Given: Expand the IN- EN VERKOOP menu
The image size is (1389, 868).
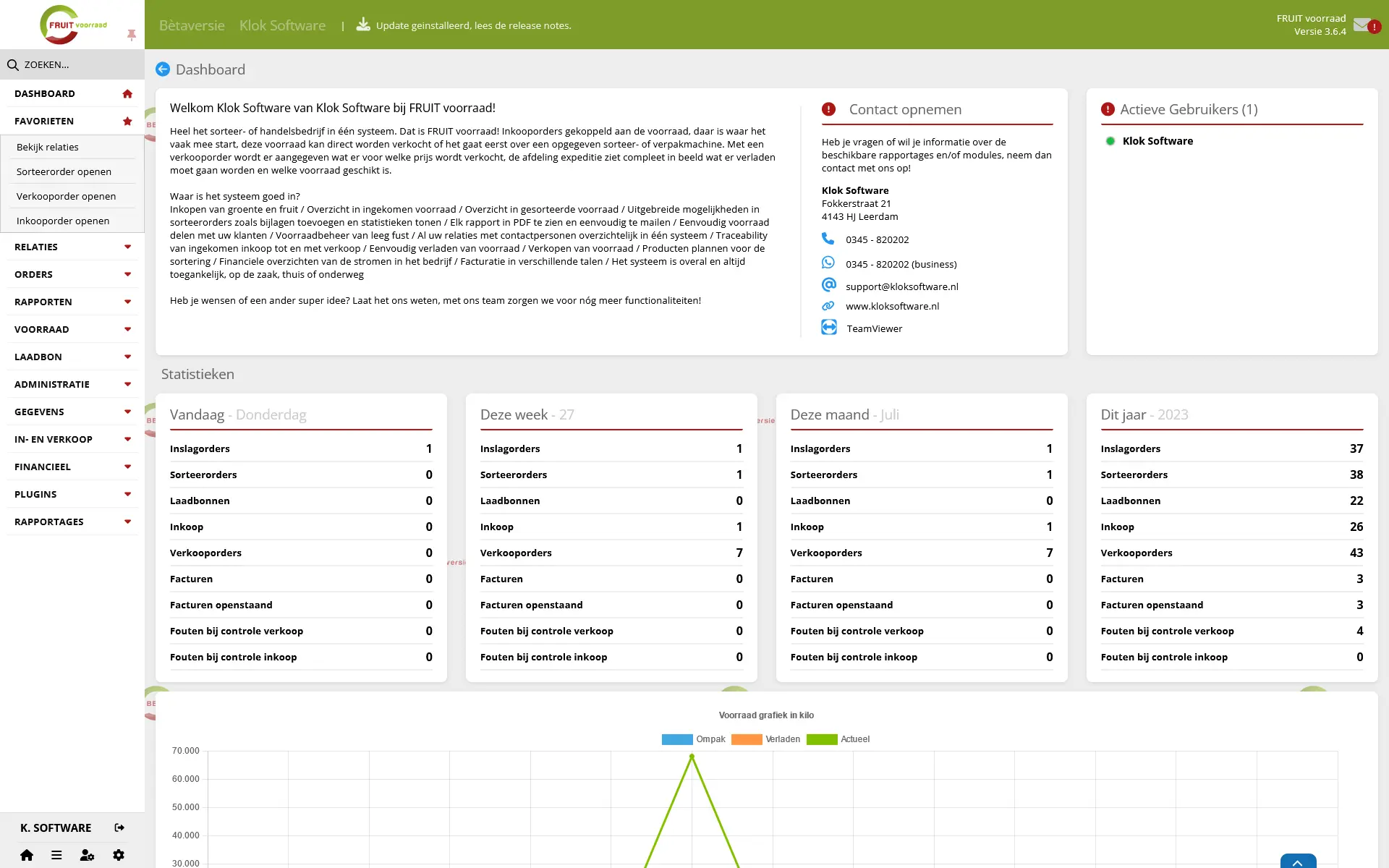Looking at the screenshot, I should point(72,440).
